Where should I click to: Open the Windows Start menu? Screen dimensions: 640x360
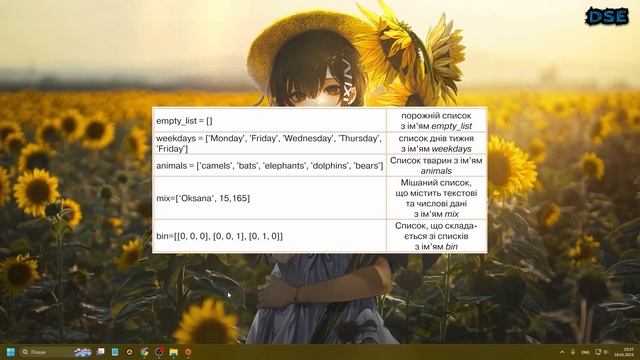point(11,352)
